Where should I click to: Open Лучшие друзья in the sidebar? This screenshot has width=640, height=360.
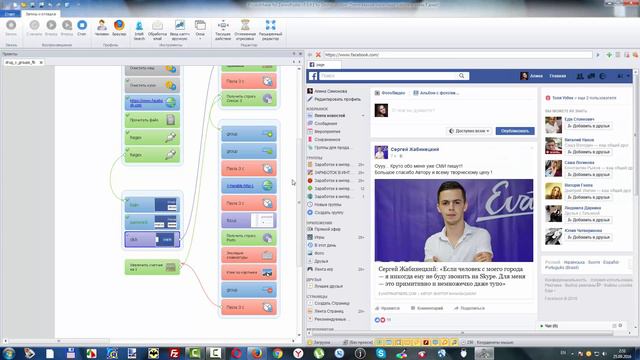tap(329, 286)
